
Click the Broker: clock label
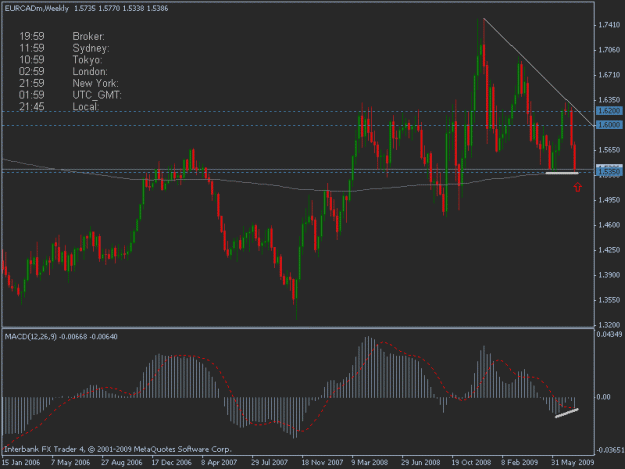pyautogui.click(x=88, y=36)
